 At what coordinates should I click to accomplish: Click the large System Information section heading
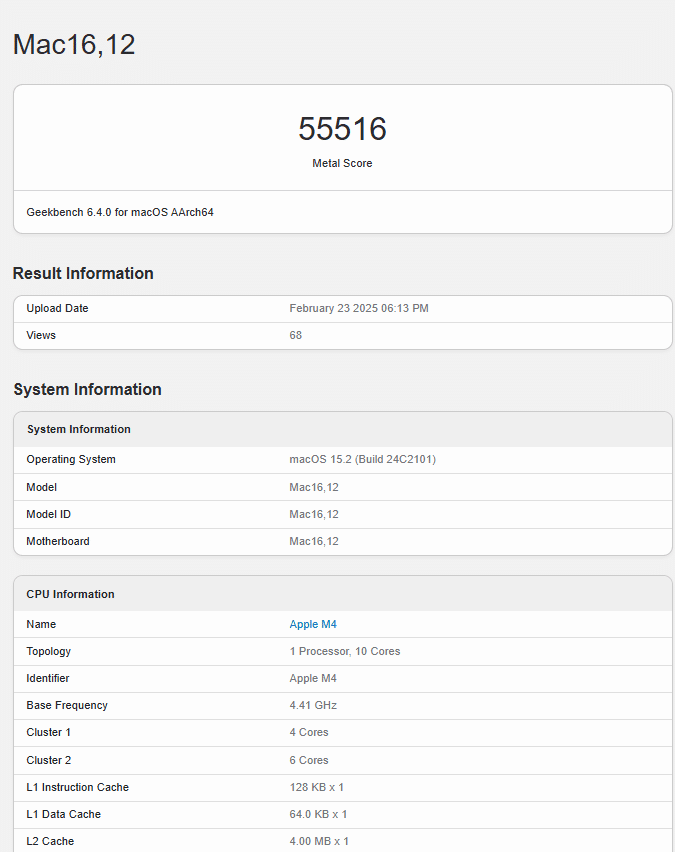pos(88,390)
